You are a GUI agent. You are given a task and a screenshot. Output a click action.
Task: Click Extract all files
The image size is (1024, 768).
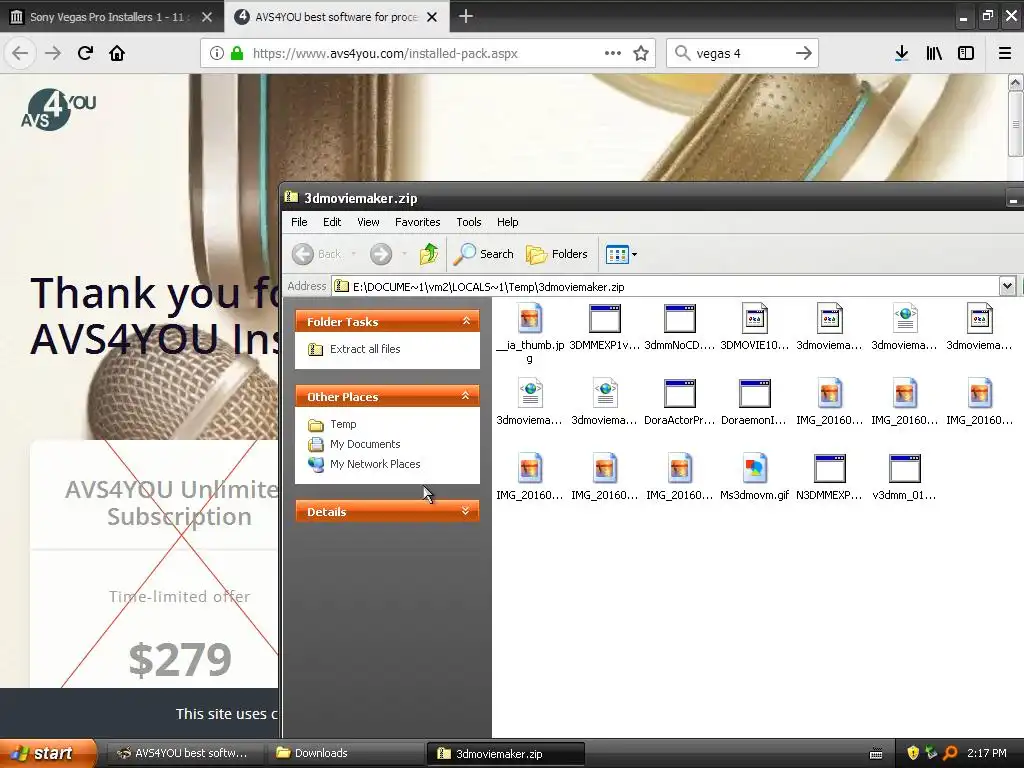(x=365, y=349)
